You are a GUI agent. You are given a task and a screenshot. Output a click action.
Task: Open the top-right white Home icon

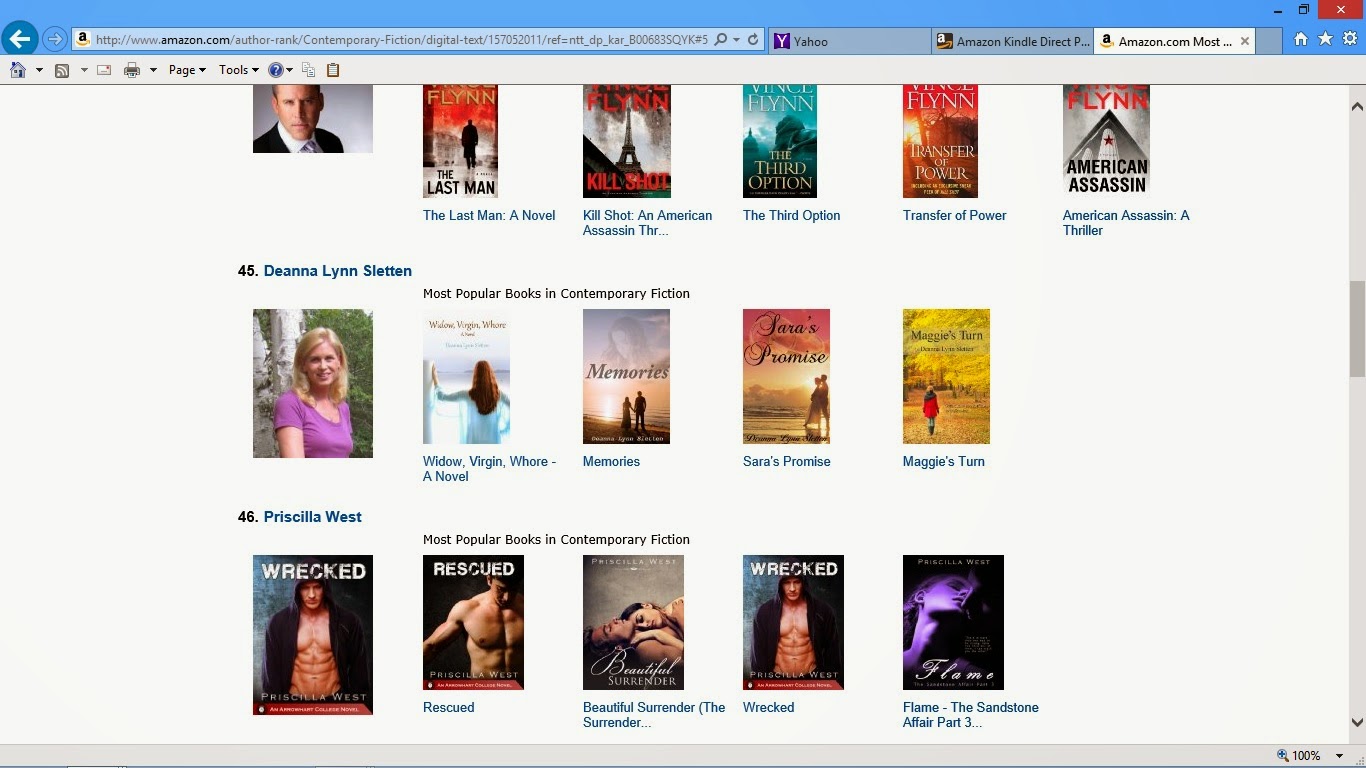coord(1300,39)
